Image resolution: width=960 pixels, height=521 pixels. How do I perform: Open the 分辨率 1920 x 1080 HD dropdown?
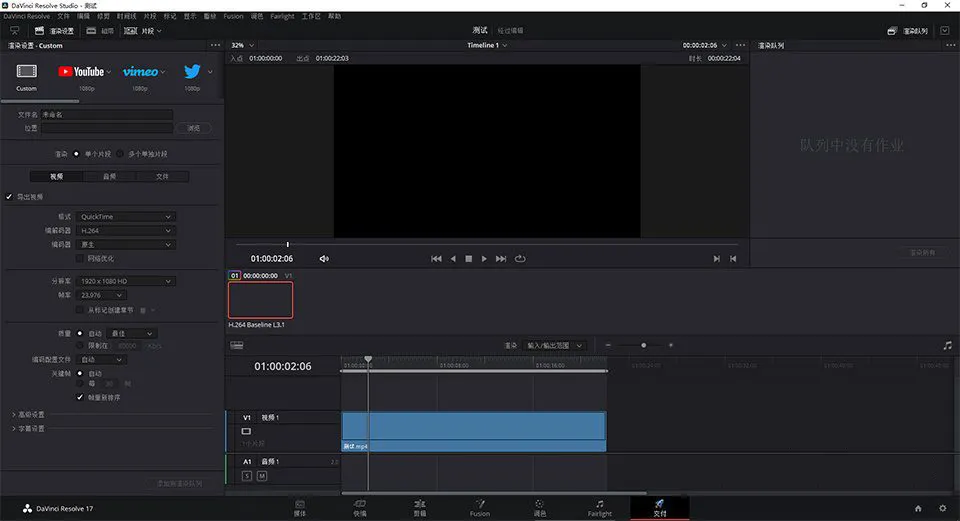[126, 281]
